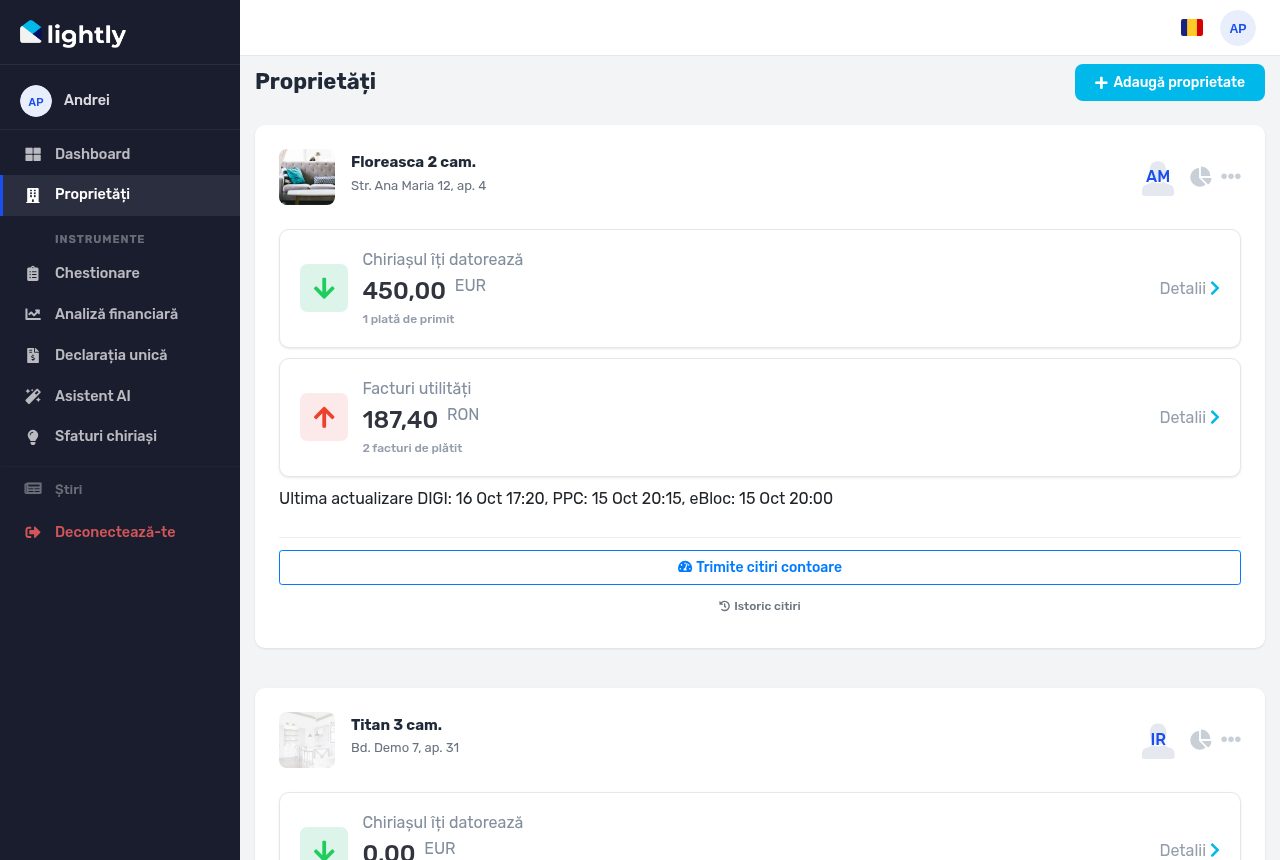Click Trimite citiri contoare button

pos(760,567)
